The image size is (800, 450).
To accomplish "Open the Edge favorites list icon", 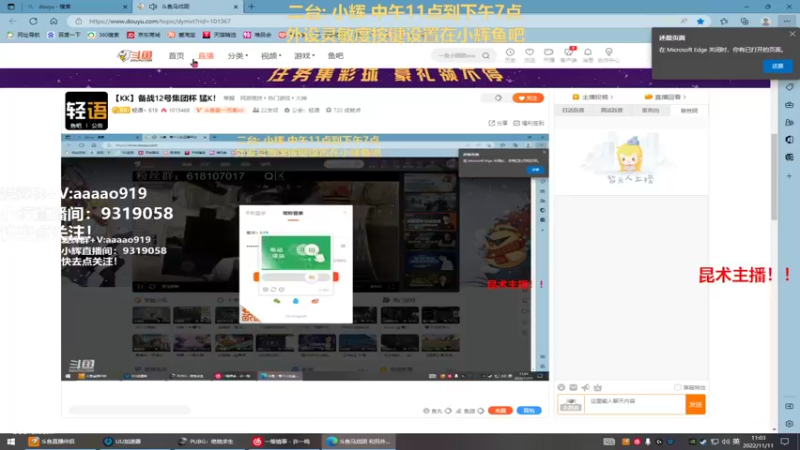I will coord(724,21).
